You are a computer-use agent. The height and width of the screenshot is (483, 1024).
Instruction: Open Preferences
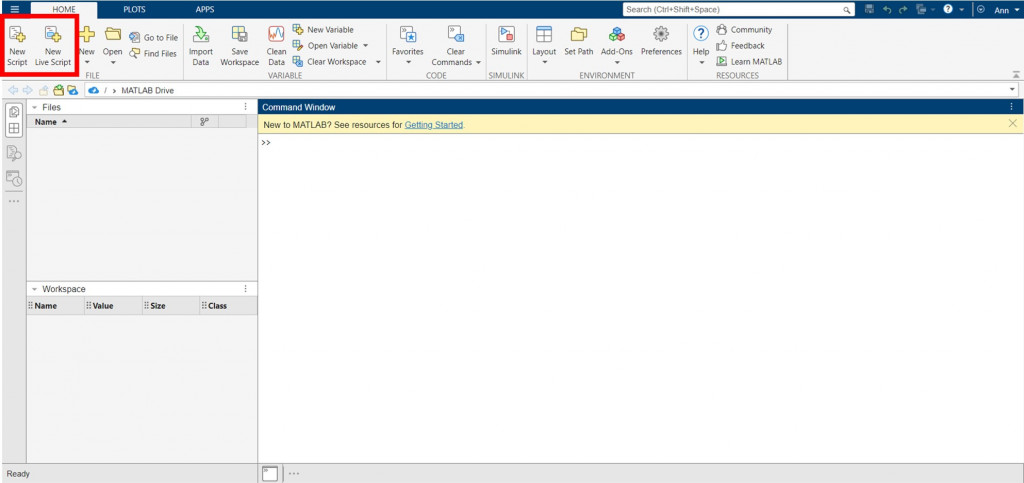coord(661,40)
